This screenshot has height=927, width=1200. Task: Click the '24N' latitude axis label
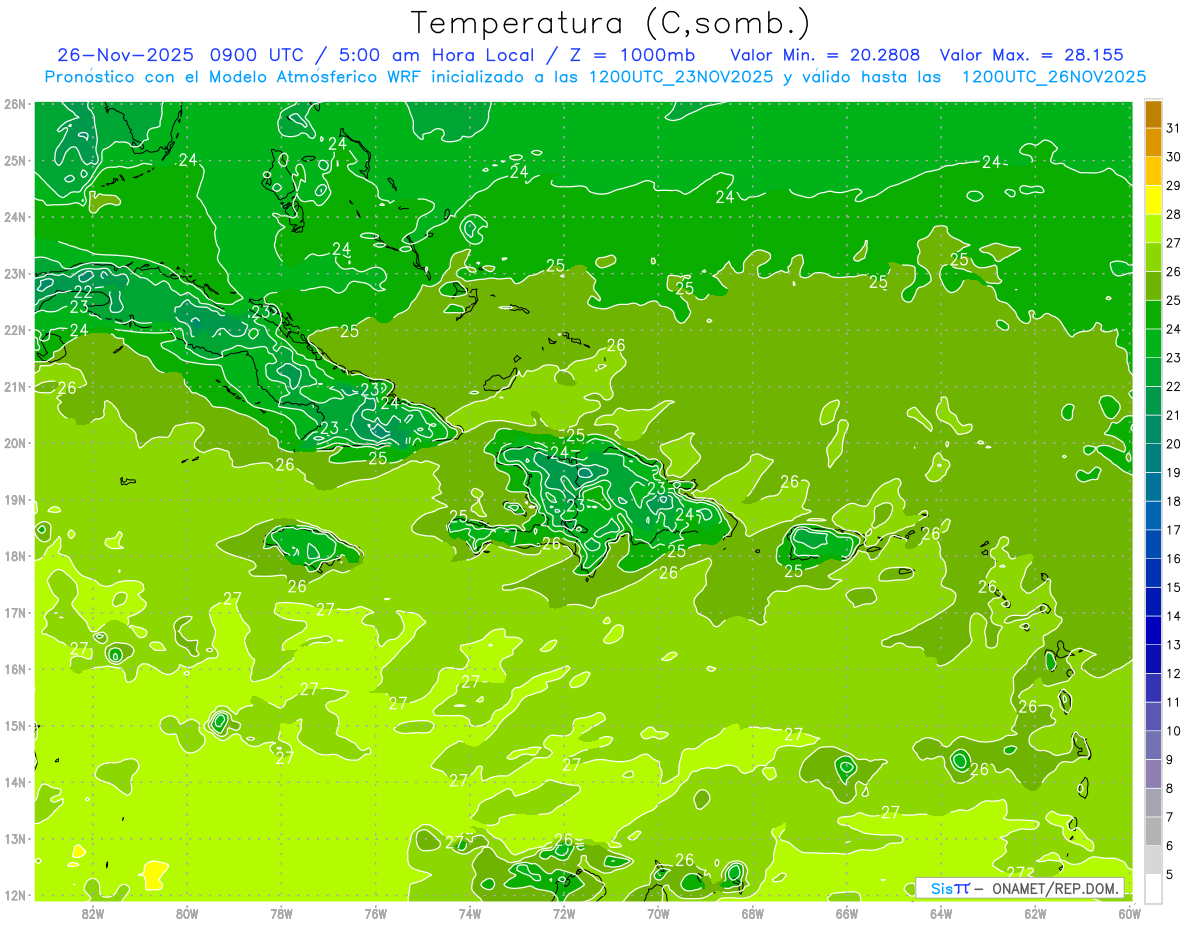[x=15, y=217]
